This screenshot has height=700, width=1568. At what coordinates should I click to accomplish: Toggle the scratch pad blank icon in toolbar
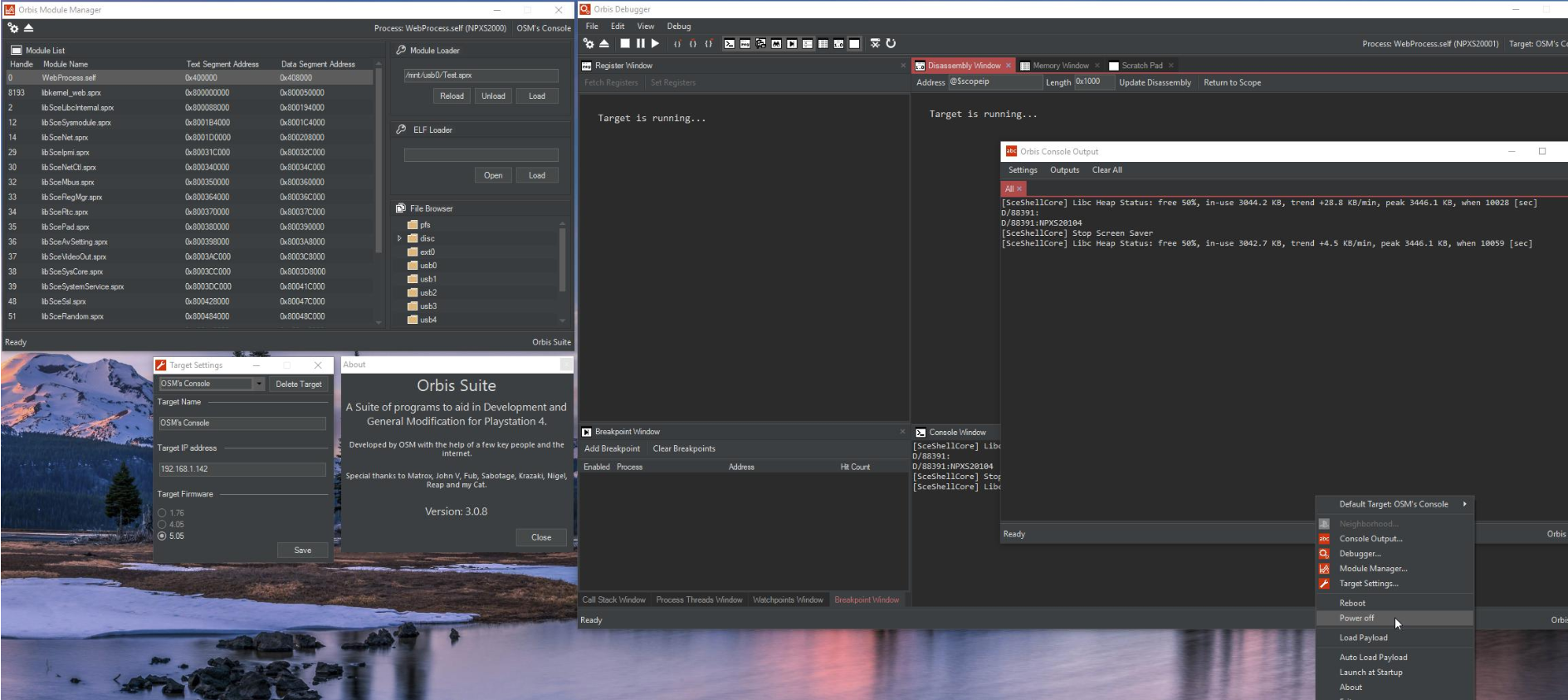pyautogui.click(x=854, y=43)
